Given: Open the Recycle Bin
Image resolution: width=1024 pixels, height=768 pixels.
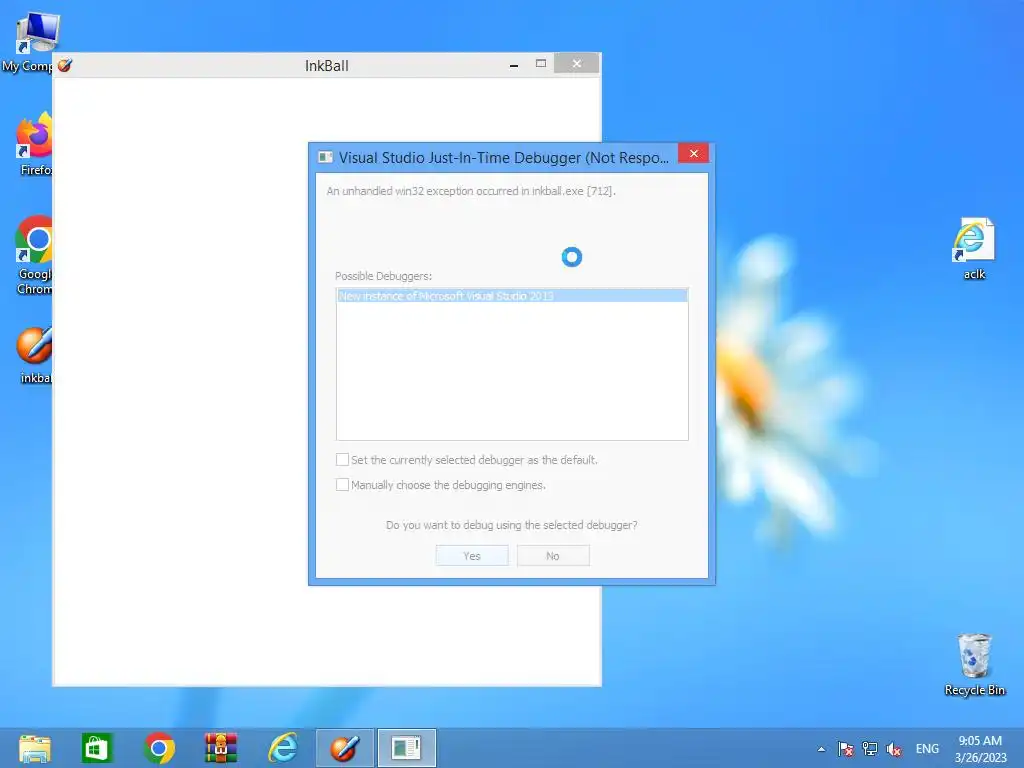Looking at the screenshot, I should click(x=974, y=665).
